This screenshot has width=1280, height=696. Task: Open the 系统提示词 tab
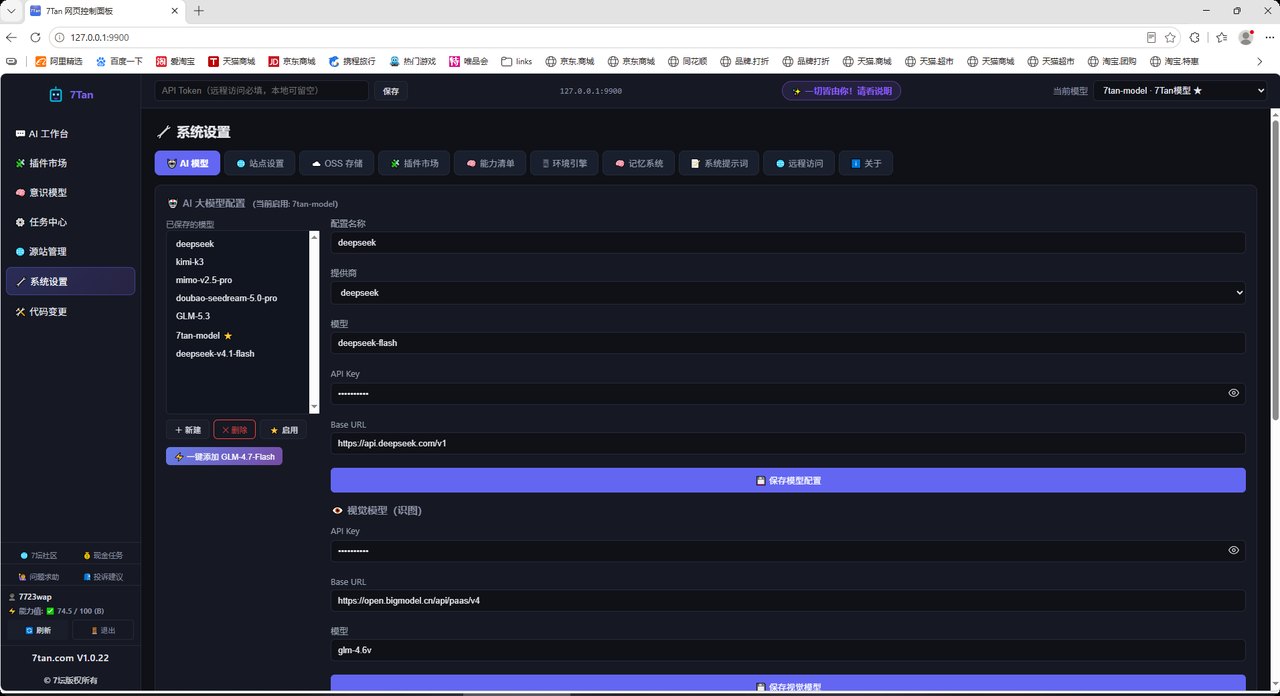tap(720, 163)
